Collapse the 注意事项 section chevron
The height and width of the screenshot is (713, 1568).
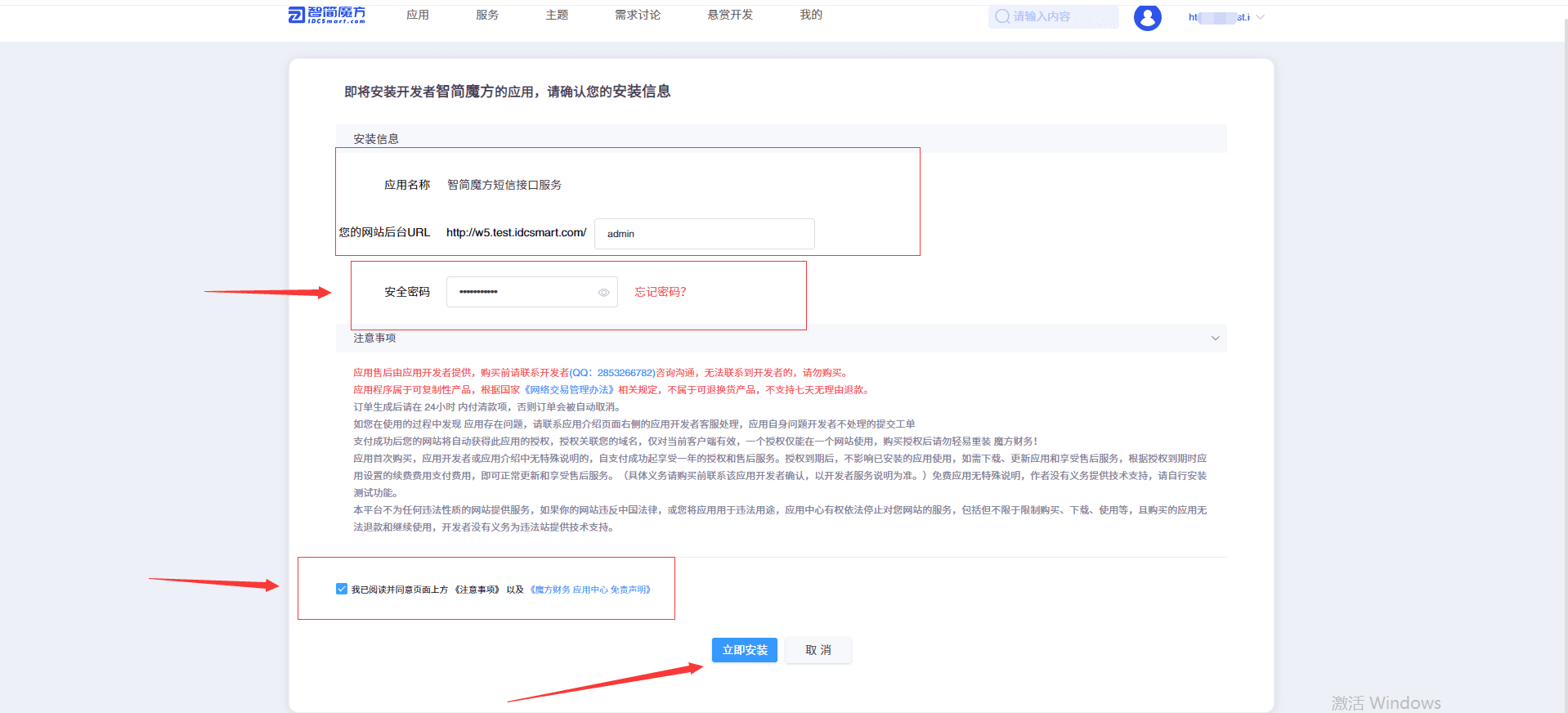pyautogui.click(x=1215, y=339)
